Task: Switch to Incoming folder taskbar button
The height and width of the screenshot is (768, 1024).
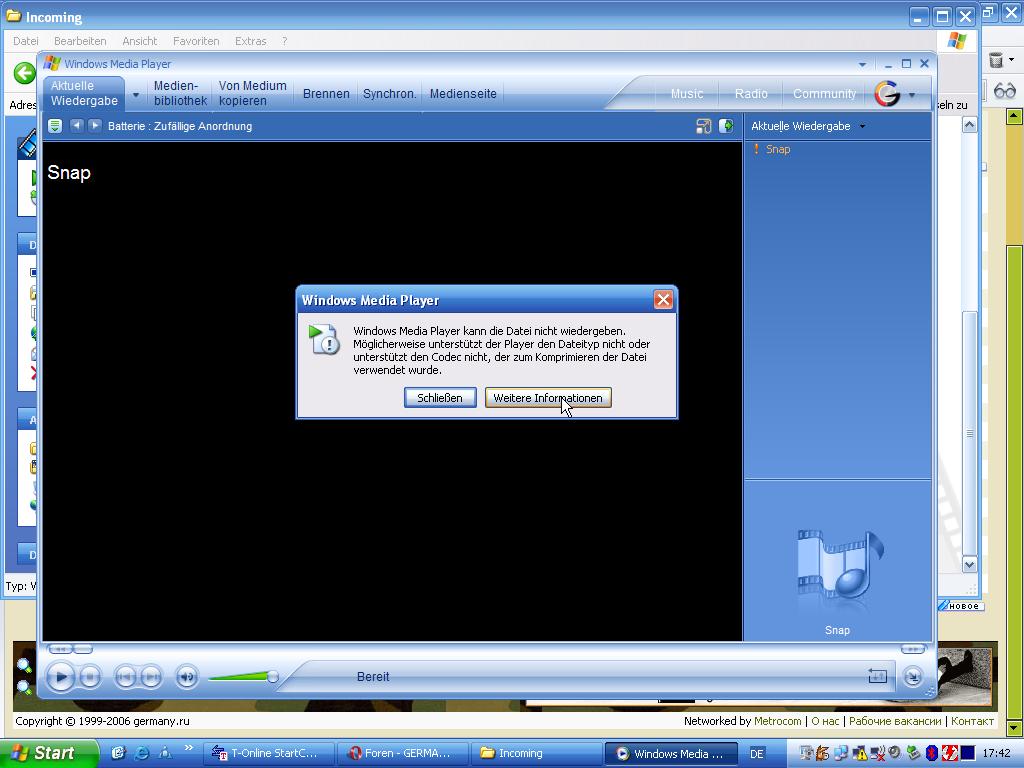Action: pos(537,753)
